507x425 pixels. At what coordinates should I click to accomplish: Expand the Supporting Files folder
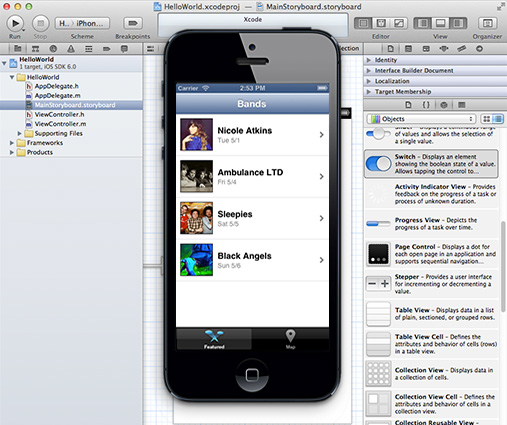tap(19, 133)
